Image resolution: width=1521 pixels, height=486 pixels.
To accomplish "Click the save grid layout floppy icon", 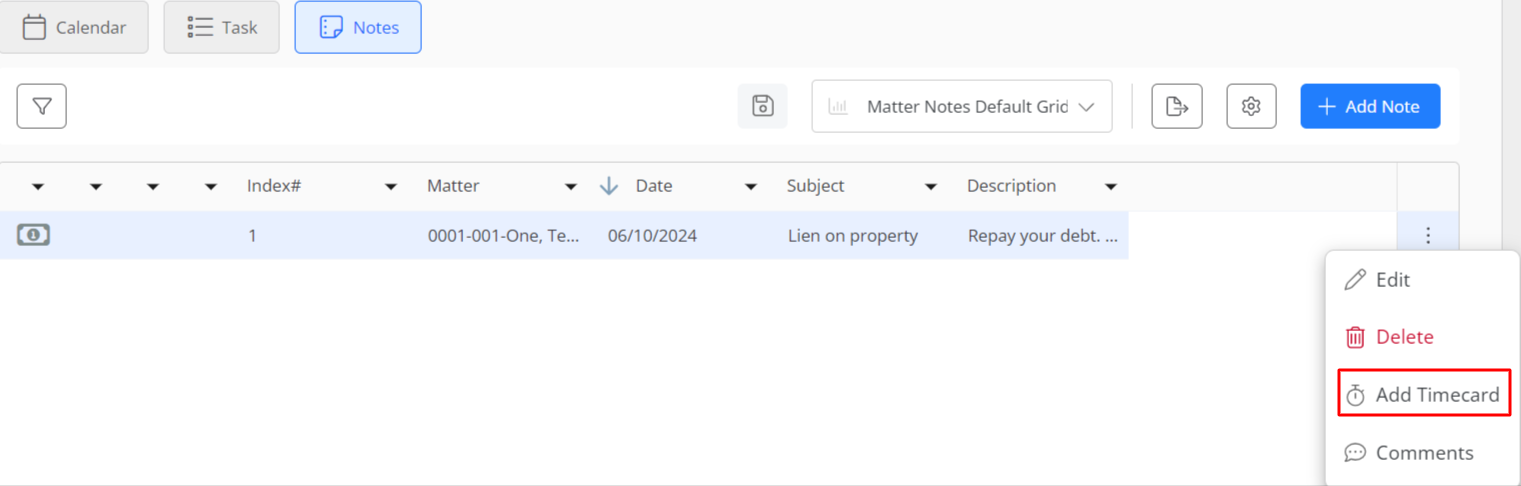I will pos(763,106).
